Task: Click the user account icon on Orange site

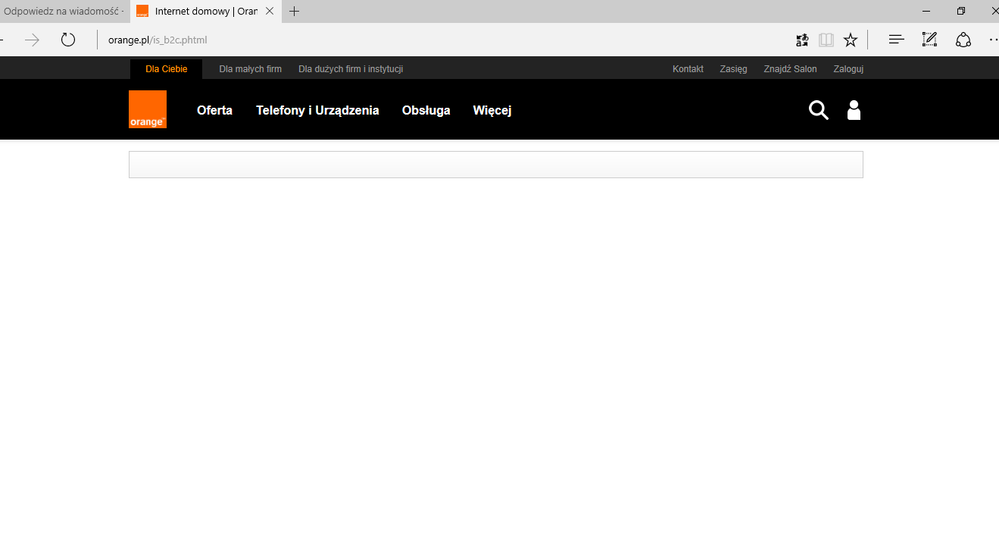Action: [x=854, y=110]
